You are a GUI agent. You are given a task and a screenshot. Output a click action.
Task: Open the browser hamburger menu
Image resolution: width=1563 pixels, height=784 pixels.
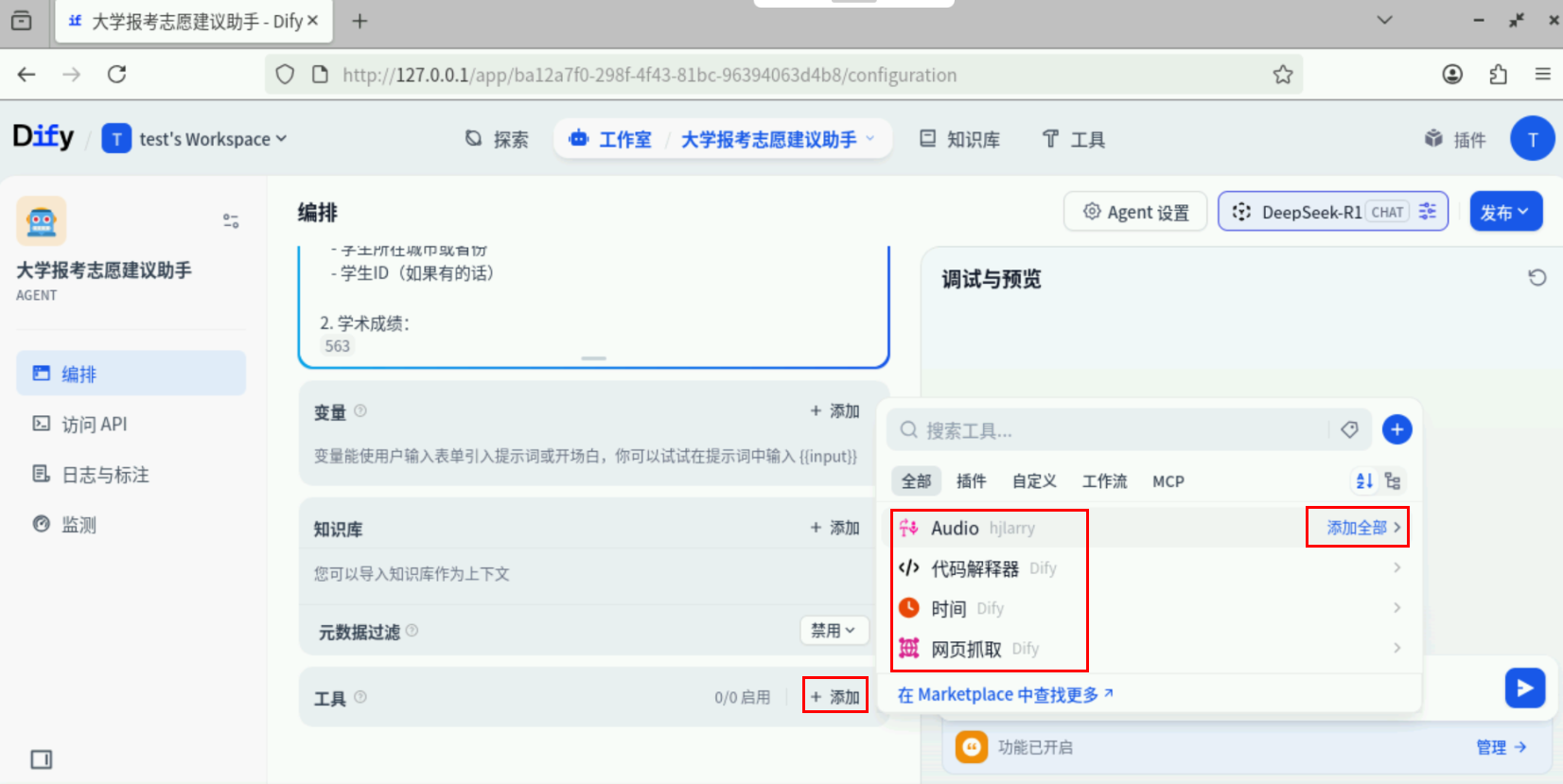click(1542, 74)
